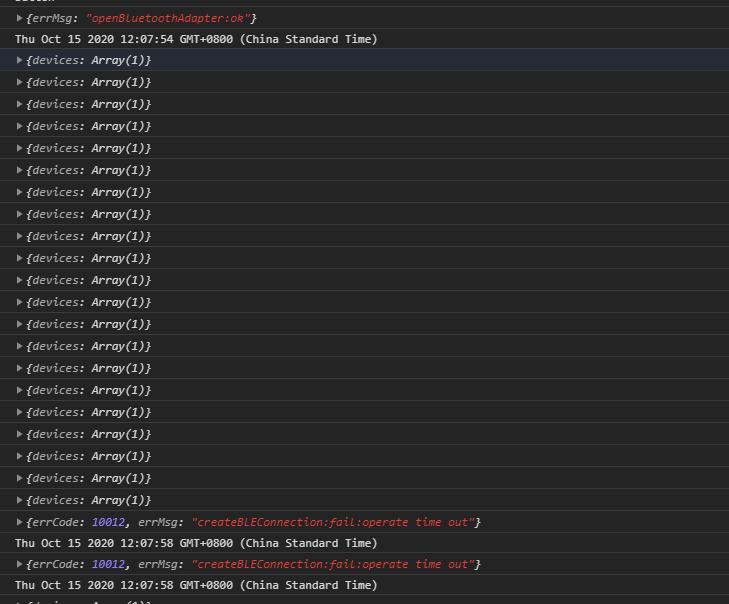Expand the openBluetoothAdapter:ok errMsg object arrow
This screenshot has width=729, height=604.
click(19, 18)
